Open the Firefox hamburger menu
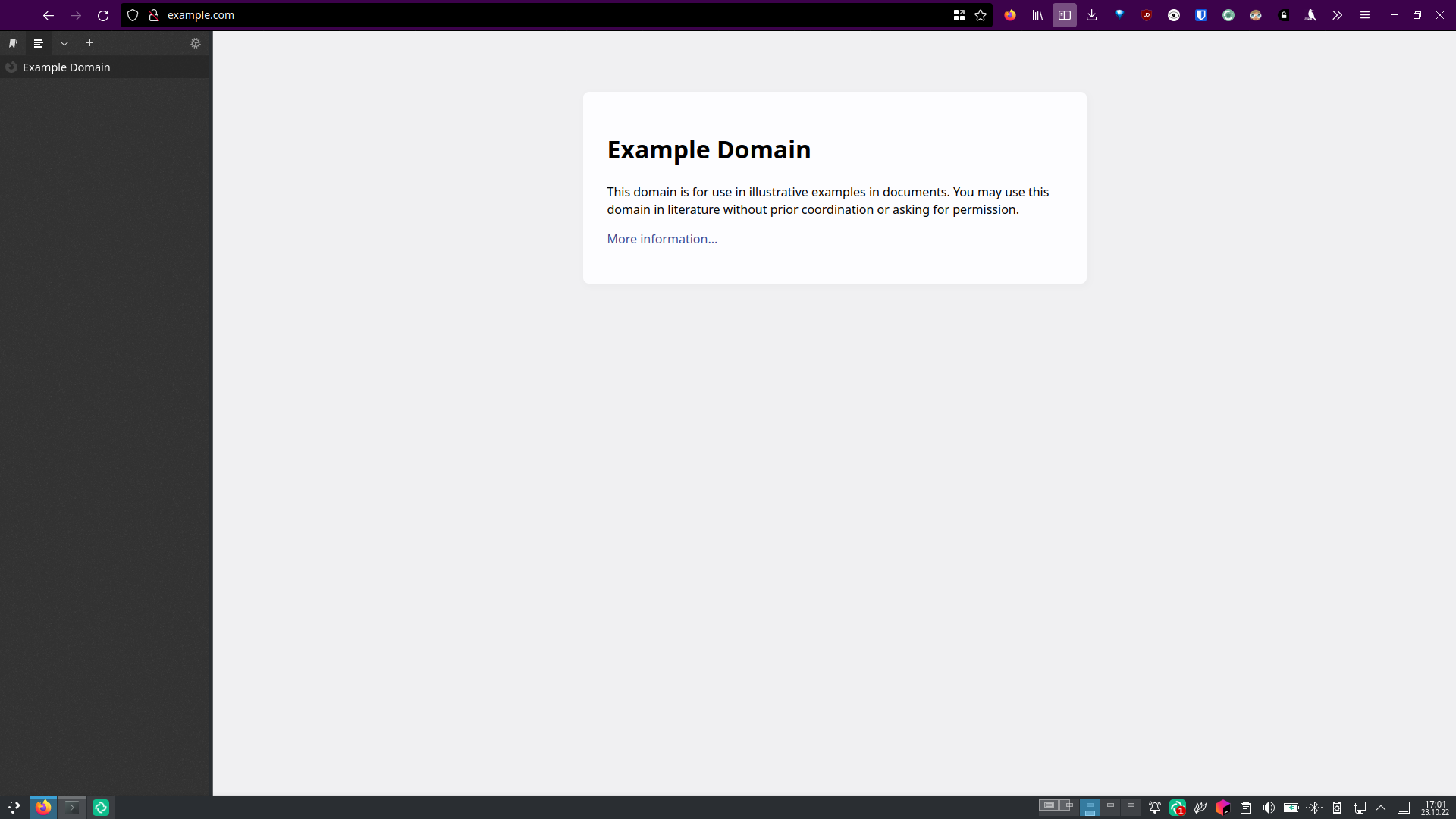 1365,15
